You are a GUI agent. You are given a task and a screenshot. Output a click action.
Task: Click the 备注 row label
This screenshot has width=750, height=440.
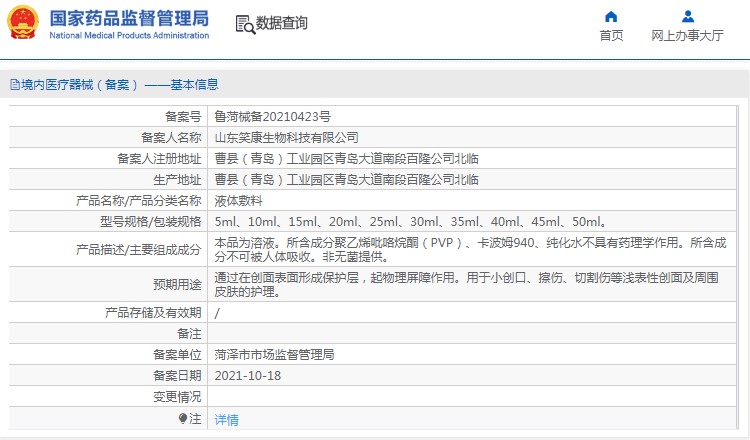(x=189, y=333)
